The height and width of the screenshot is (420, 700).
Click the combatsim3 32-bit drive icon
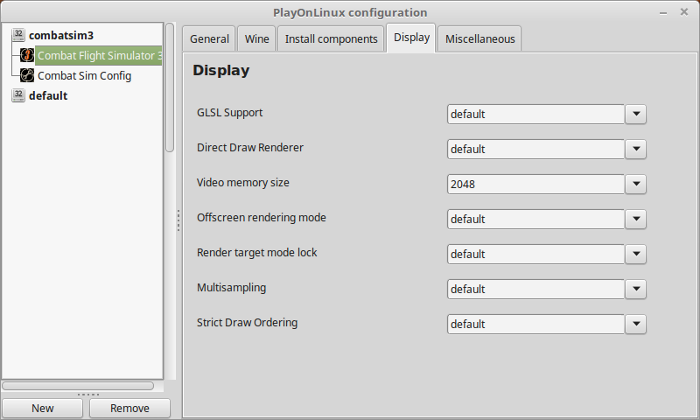point(18,35)
